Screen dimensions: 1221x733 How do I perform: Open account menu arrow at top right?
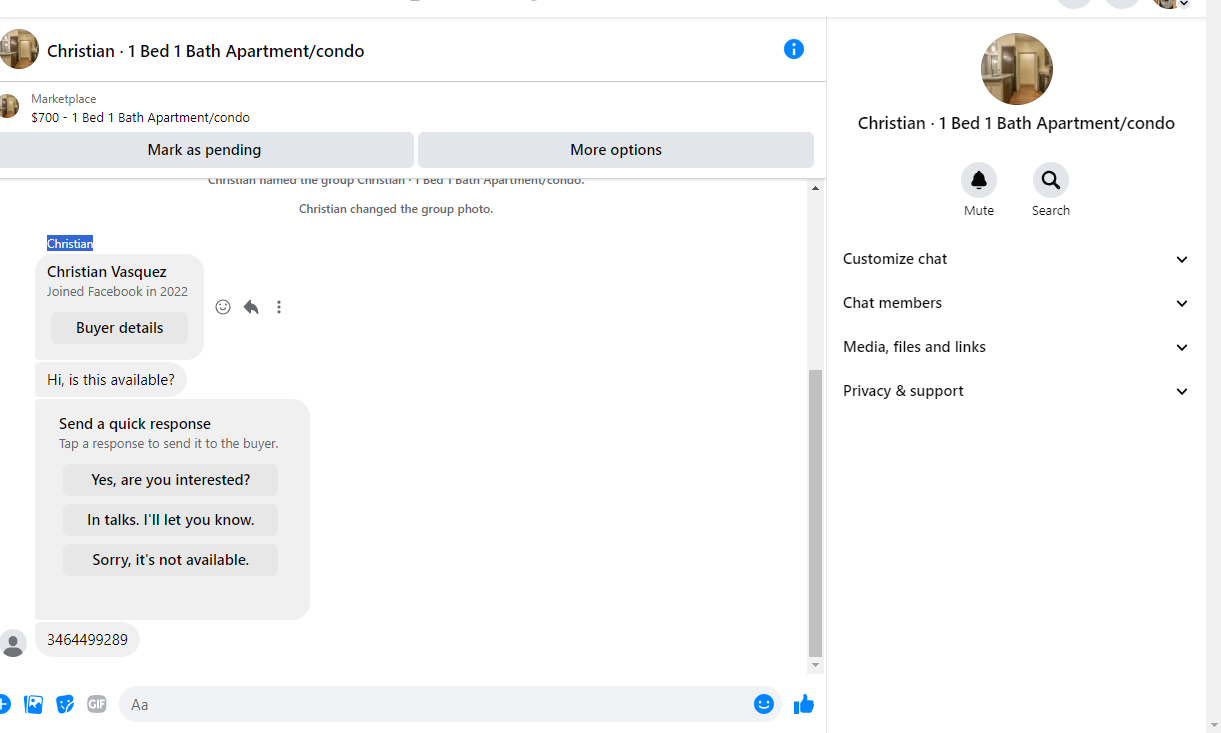1184,4
